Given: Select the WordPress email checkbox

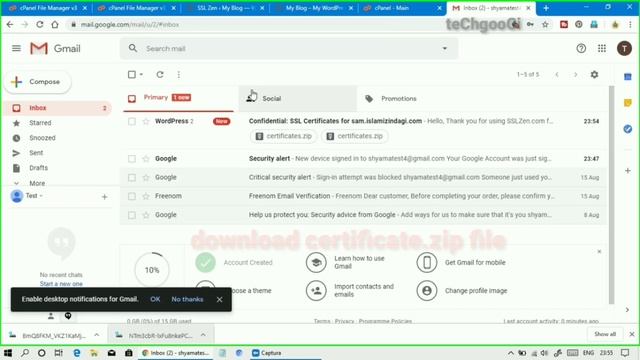Looking at the screenshot, I should (x=131, y=121).
